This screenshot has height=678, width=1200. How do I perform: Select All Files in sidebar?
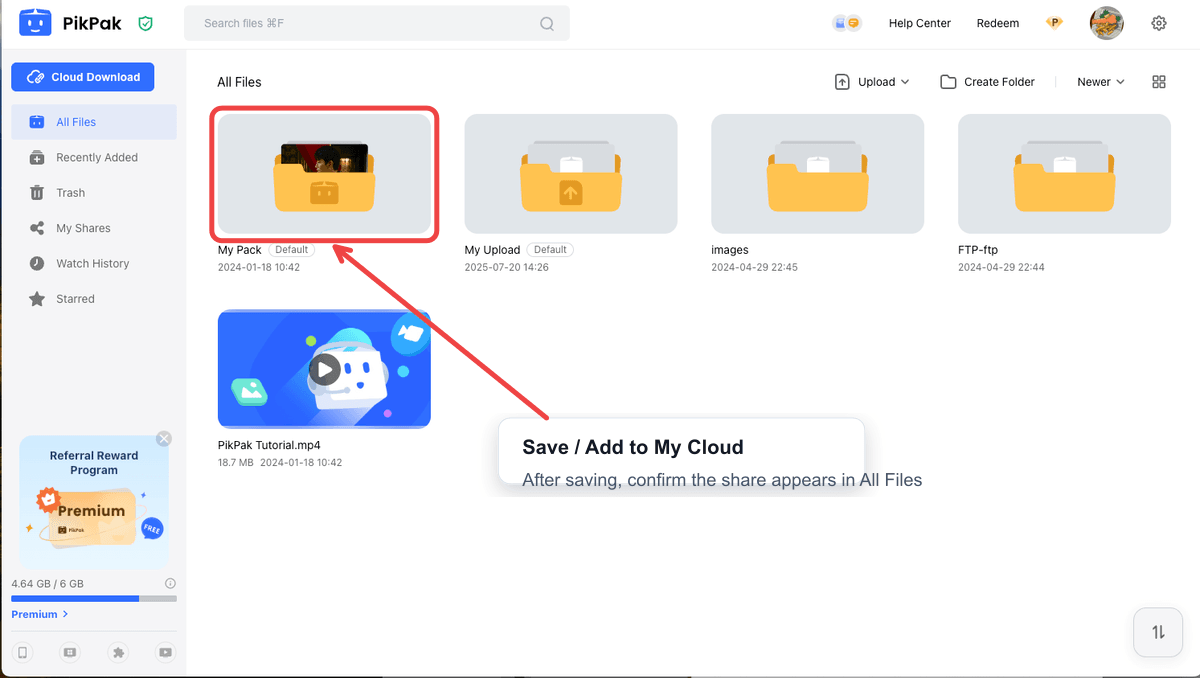coord(94,122)
